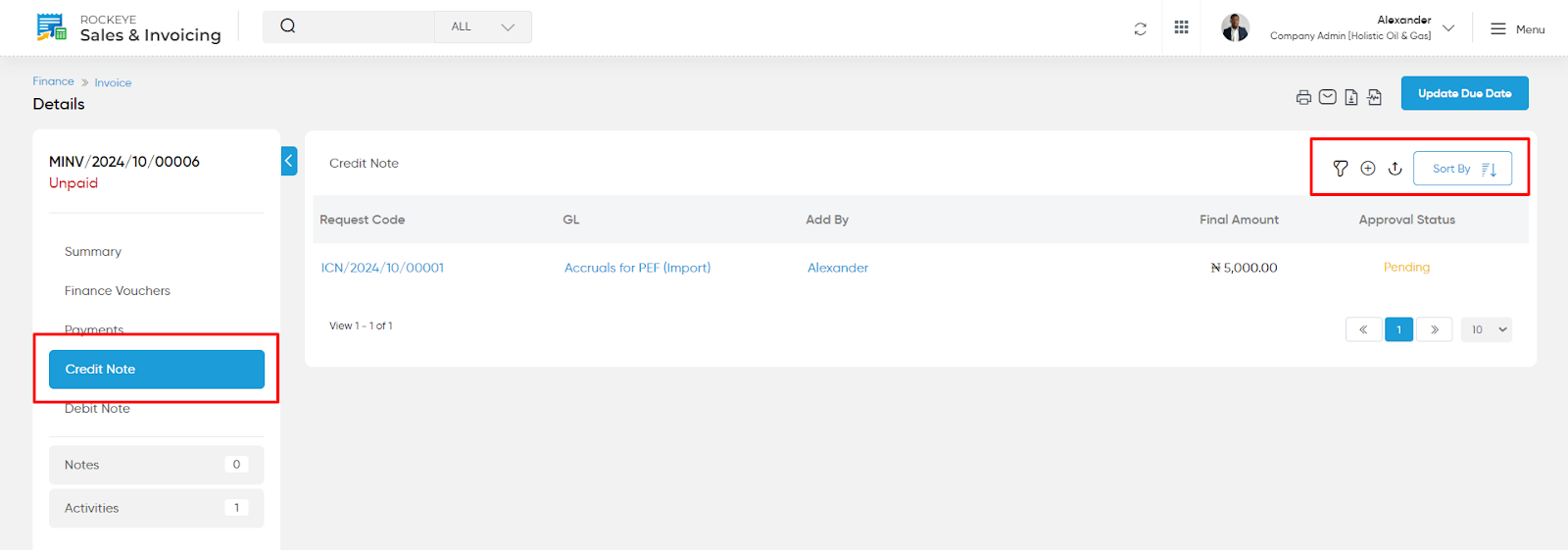Open the Activities panel
Screen dimensions: 1568x550
point(157,508)
